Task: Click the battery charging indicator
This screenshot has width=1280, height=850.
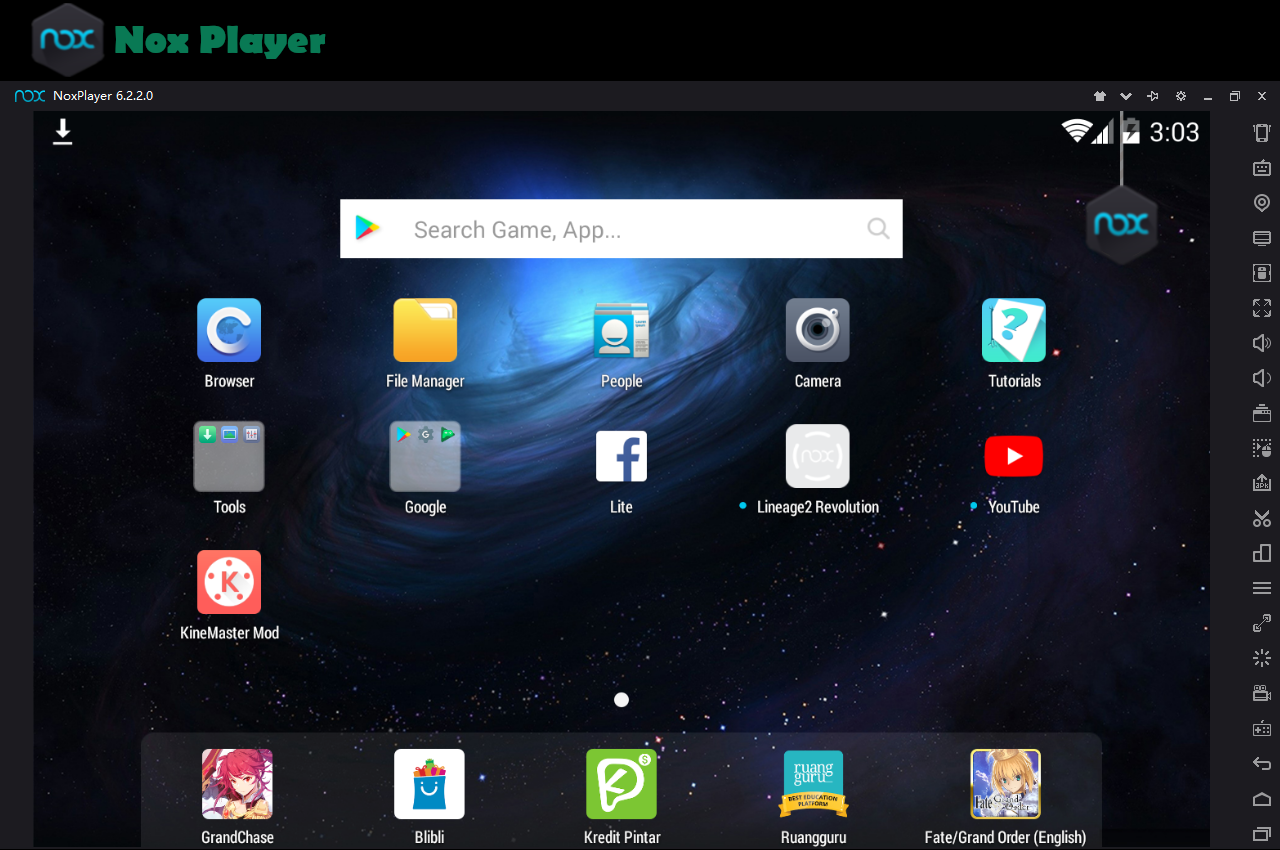Action: 1130,131
